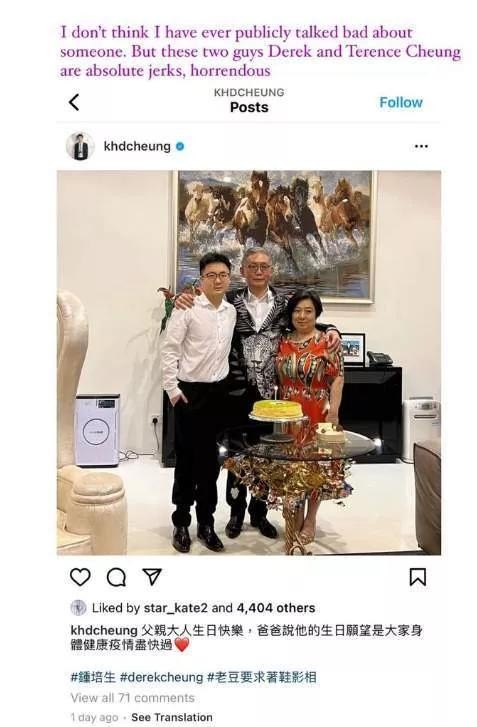Viewport: 477px width, 727px height.
Task: Share the post with the paper plane icon
Action: (152, 577)
